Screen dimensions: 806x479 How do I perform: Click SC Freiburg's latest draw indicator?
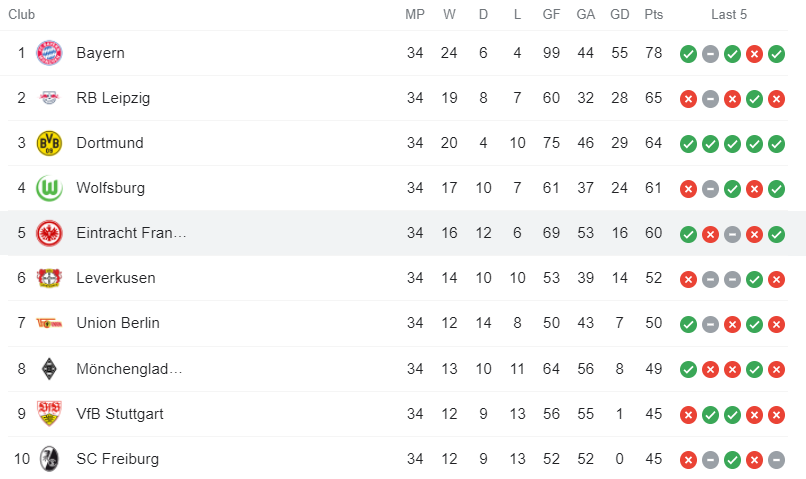(x=776, y=460)
